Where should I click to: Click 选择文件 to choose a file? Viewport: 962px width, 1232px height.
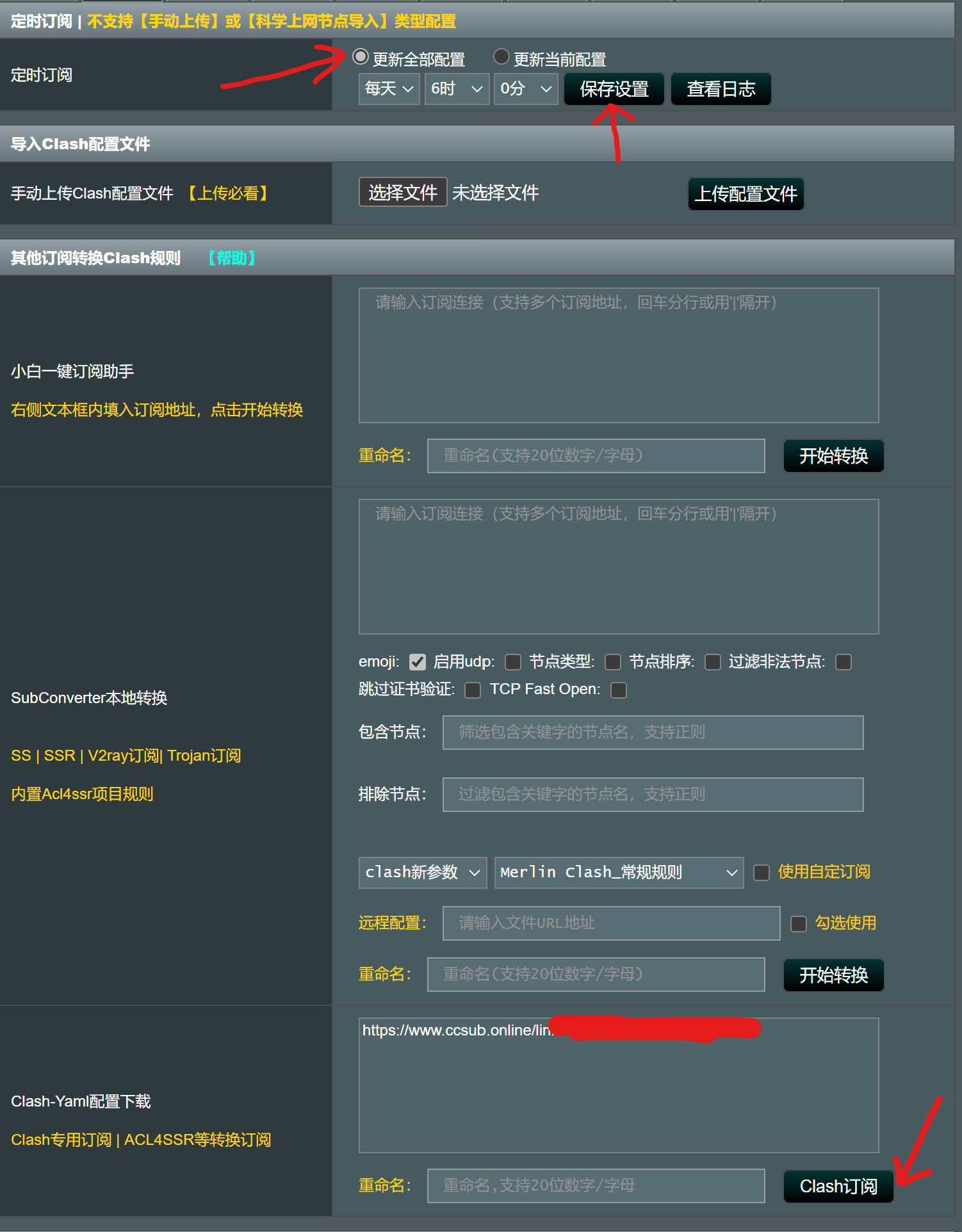pyautogui.click(x=402, y=193)
